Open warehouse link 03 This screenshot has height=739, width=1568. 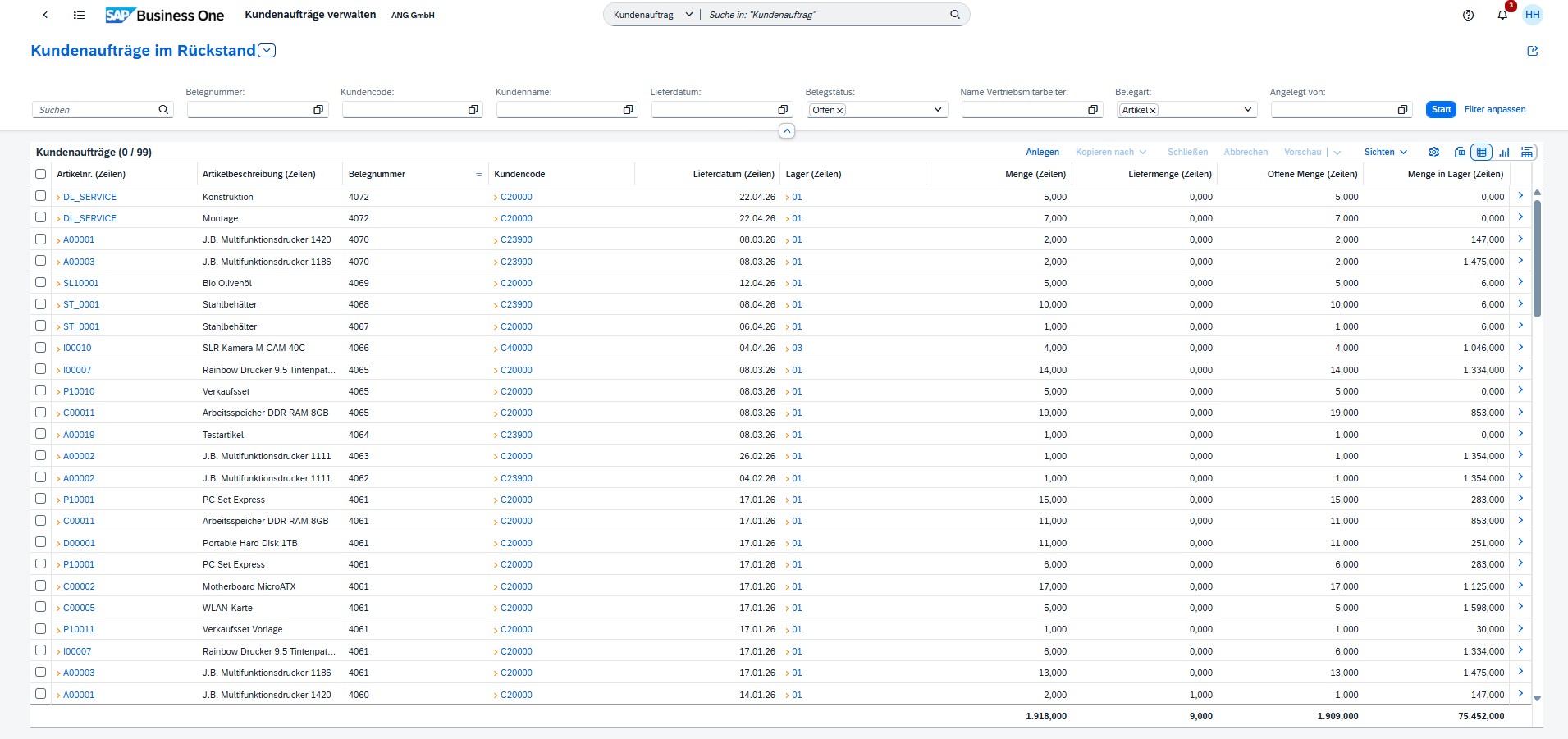797,348
